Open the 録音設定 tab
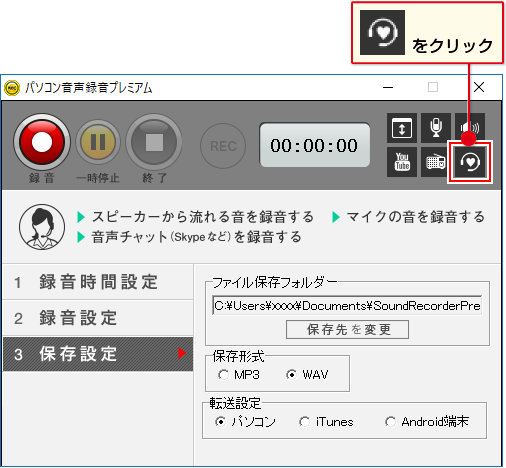Image resolution: width=506 pixels, height=468 pixels. [98, 318]
